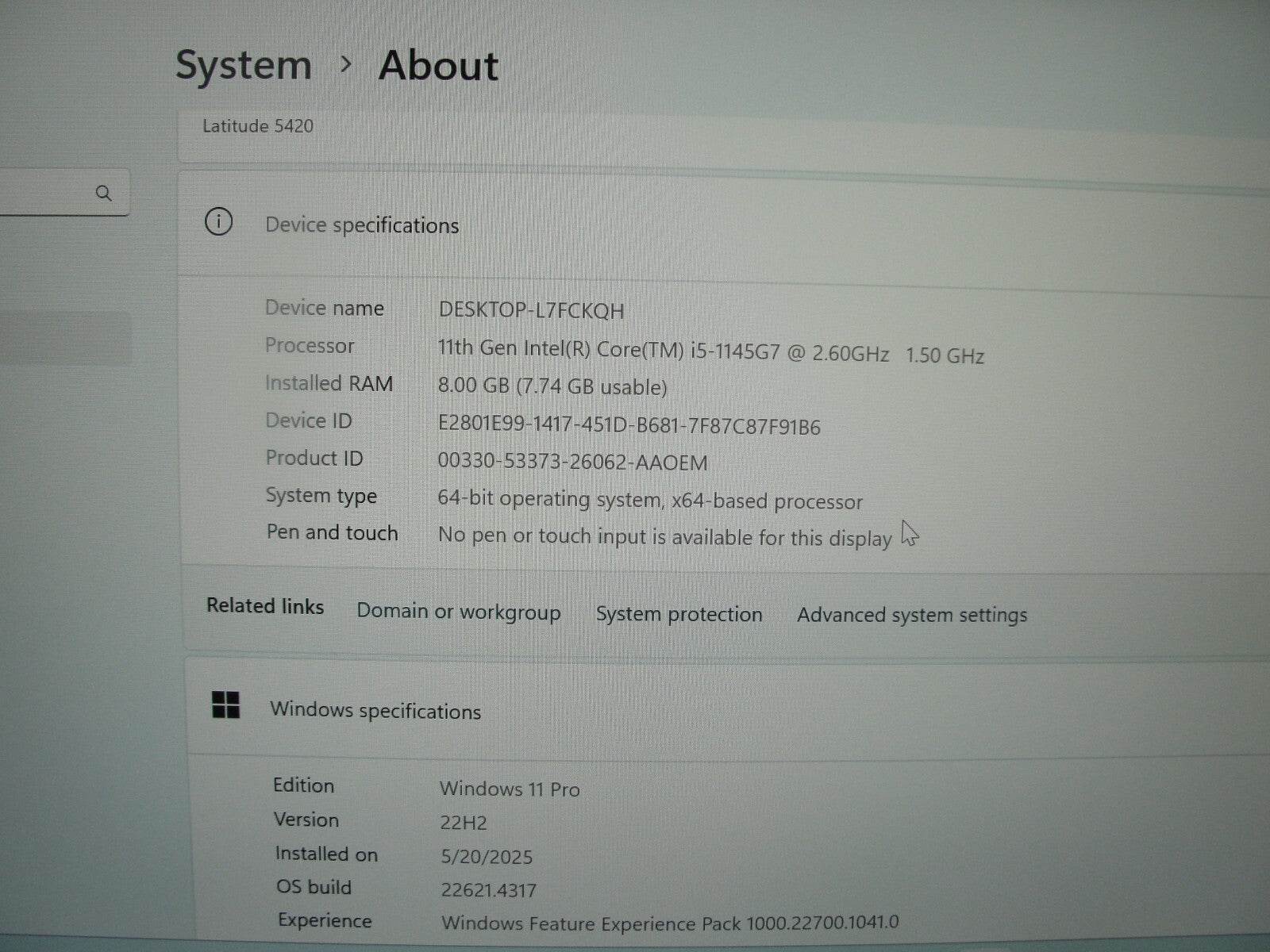Select the Product ID value
The image size is (1270, 952).
point(571,463)
